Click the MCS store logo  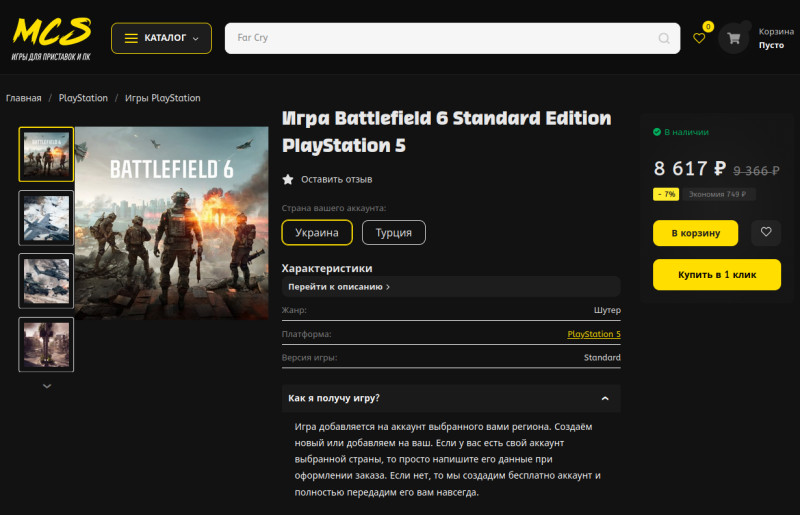(x=52, y=39)
